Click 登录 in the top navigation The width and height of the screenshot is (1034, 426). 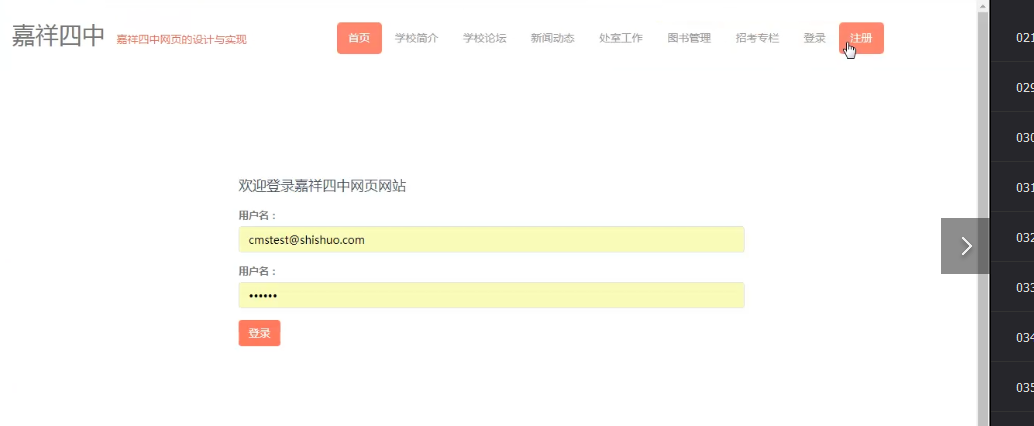point(814,38)
